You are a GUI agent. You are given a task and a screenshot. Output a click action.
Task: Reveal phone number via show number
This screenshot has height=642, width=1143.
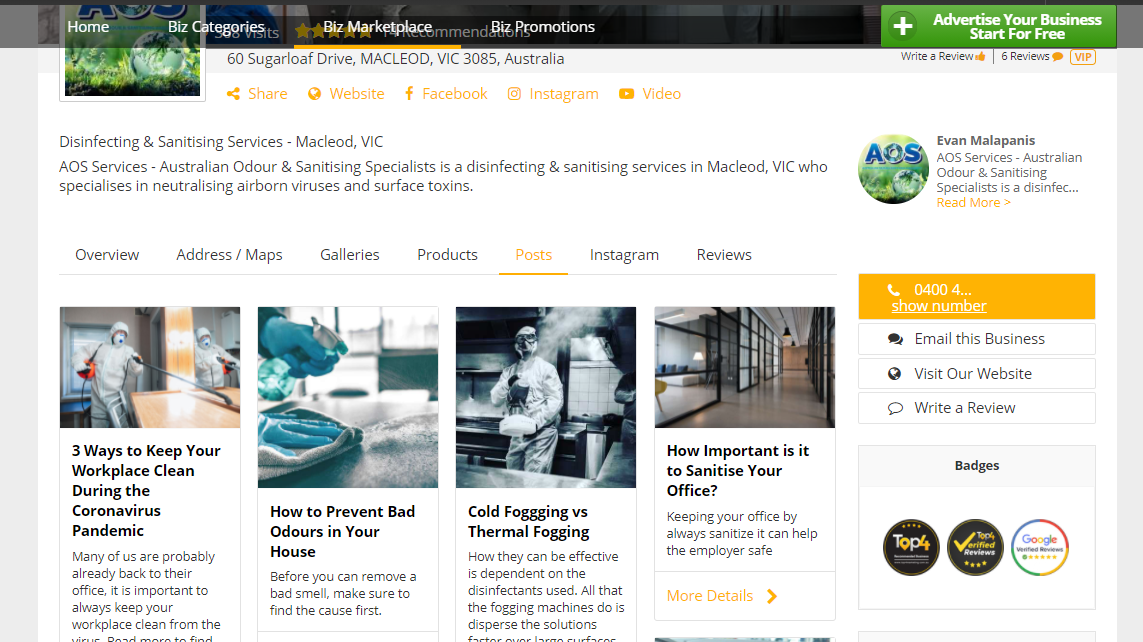[x=939, y=306]
